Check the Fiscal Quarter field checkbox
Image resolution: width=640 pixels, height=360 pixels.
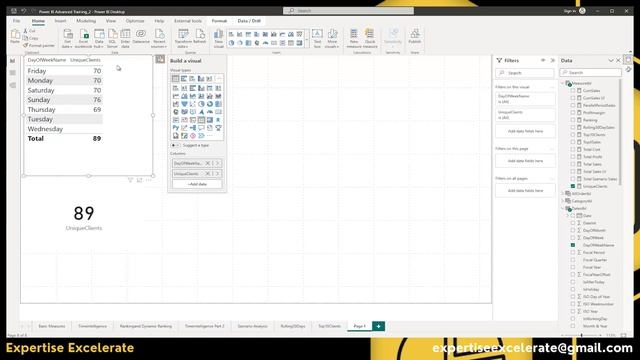click(573, 260)
